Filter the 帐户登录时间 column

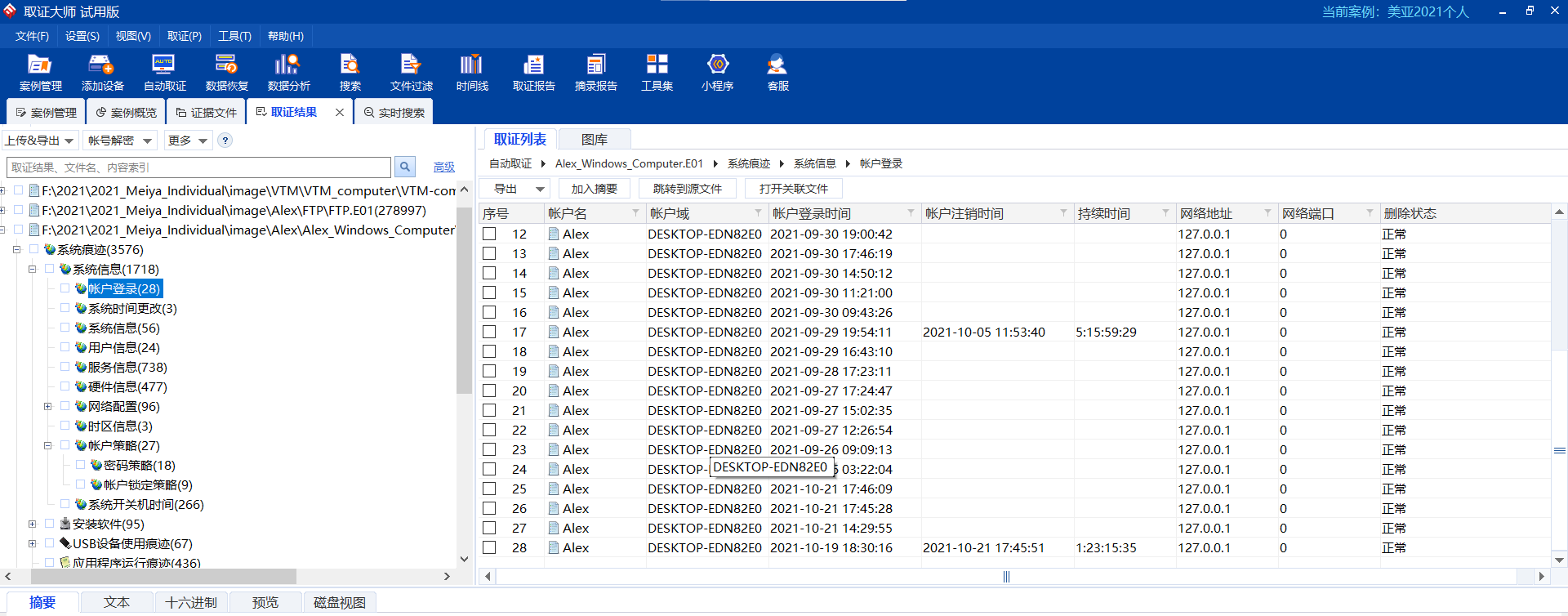pos(911,213)
